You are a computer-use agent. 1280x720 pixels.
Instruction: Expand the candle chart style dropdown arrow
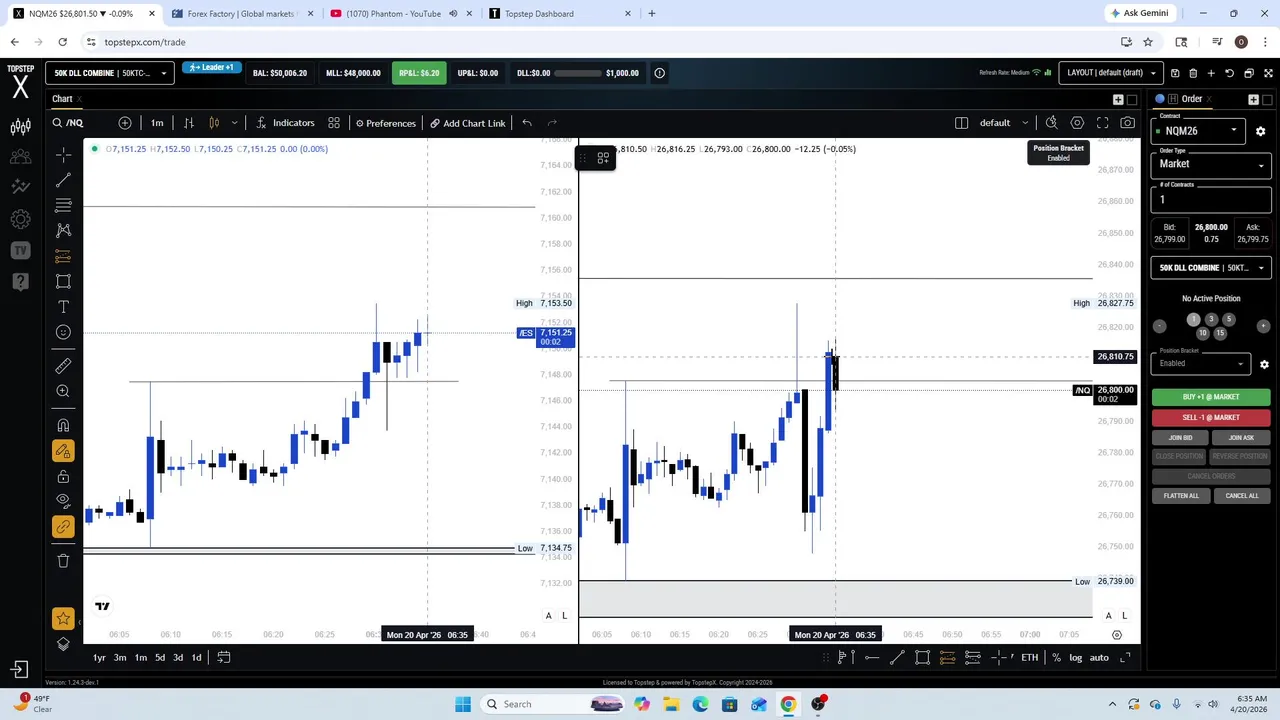[x=235, y=123]
